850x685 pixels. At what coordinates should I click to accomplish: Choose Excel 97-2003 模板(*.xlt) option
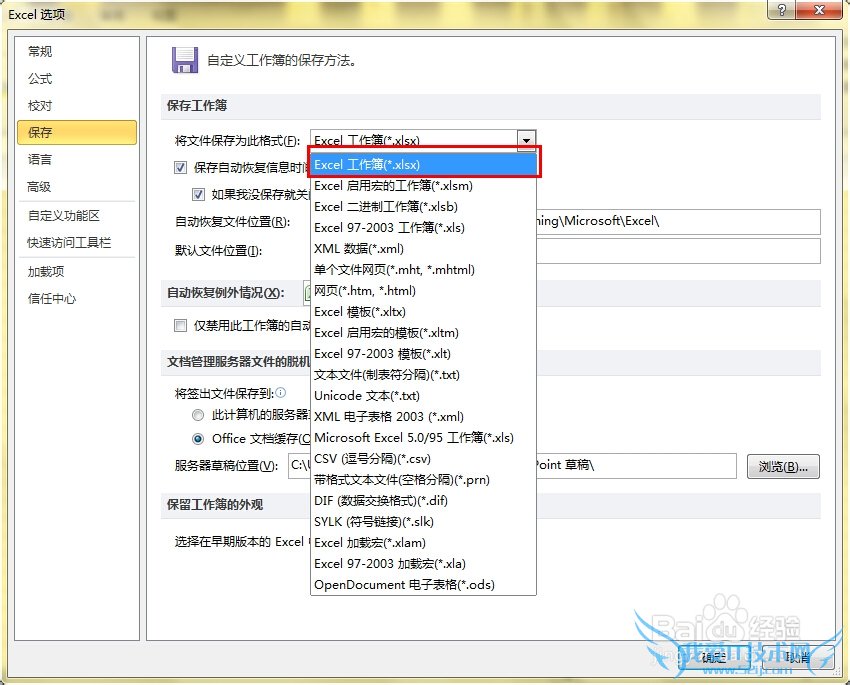[423, 353]
